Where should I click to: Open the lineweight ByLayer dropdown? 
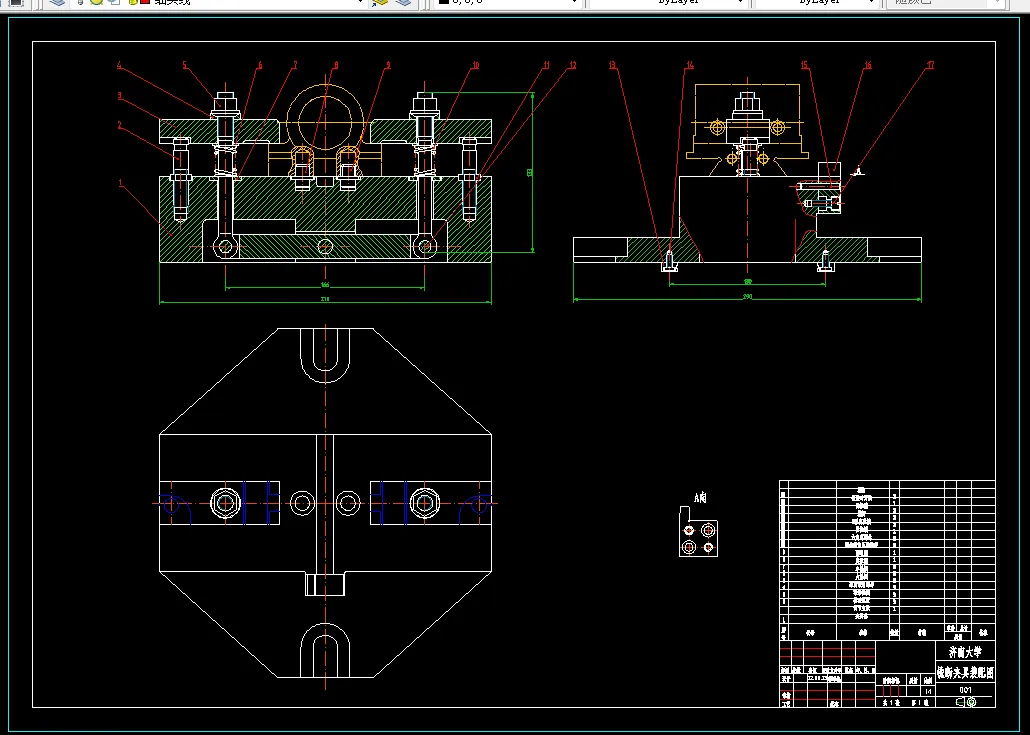pos(818,3)
